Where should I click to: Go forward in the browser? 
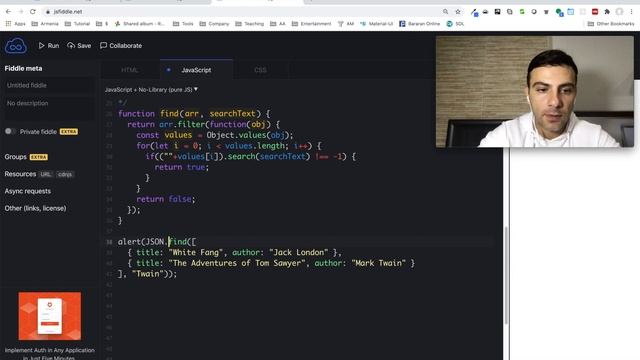point(20,12)
